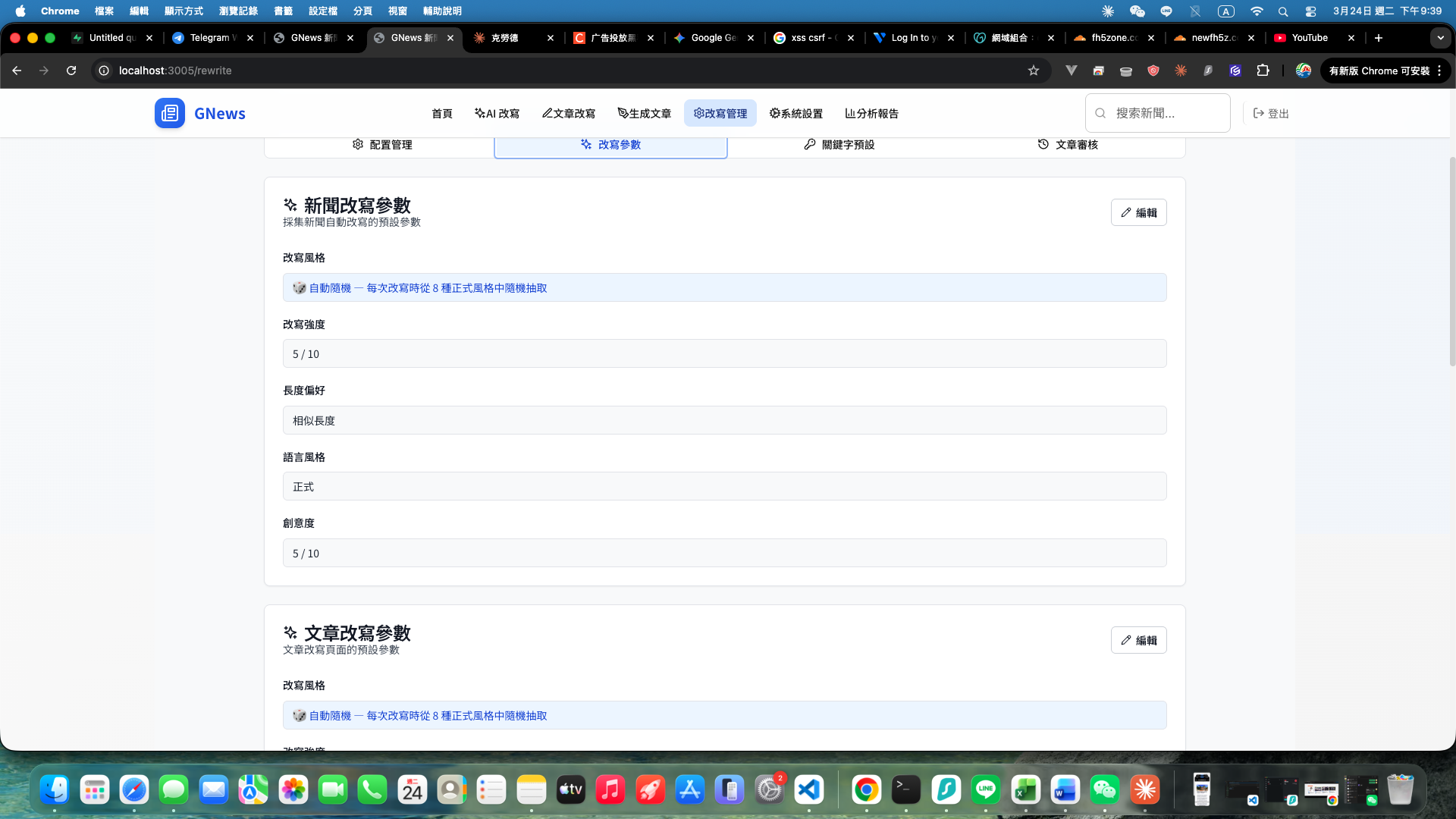Open Chrome extensions puzzle icon
The image size is (1456, 819).
[x=1263, y=71]
